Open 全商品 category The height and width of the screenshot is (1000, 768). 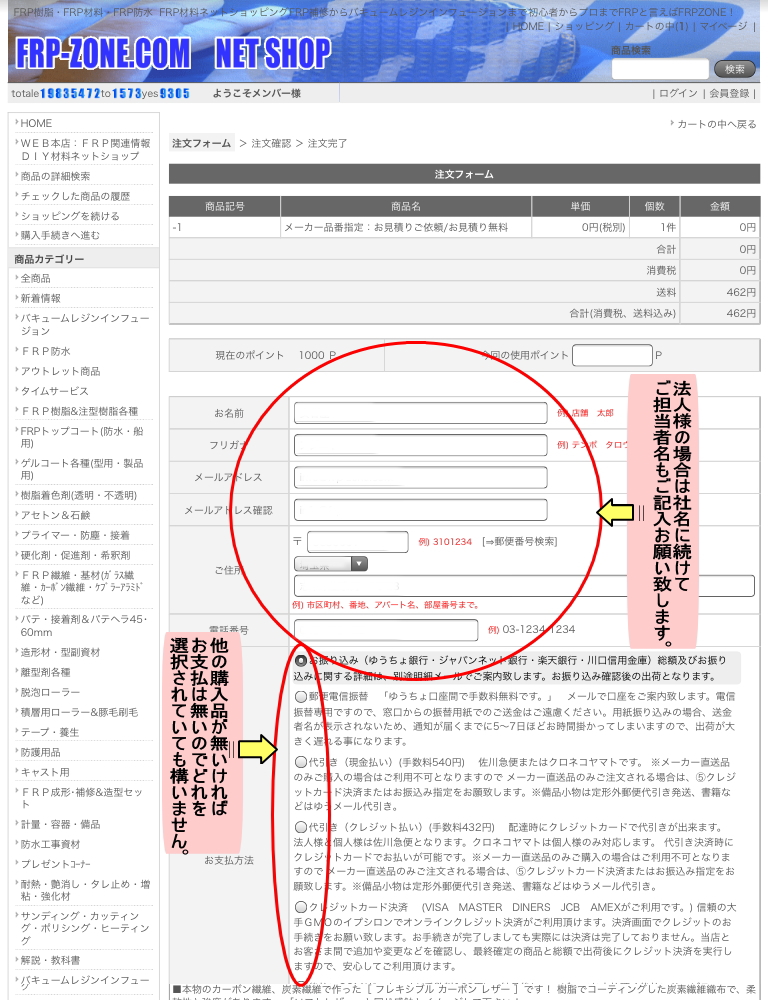pyautogui.click(x=35, y=279)
